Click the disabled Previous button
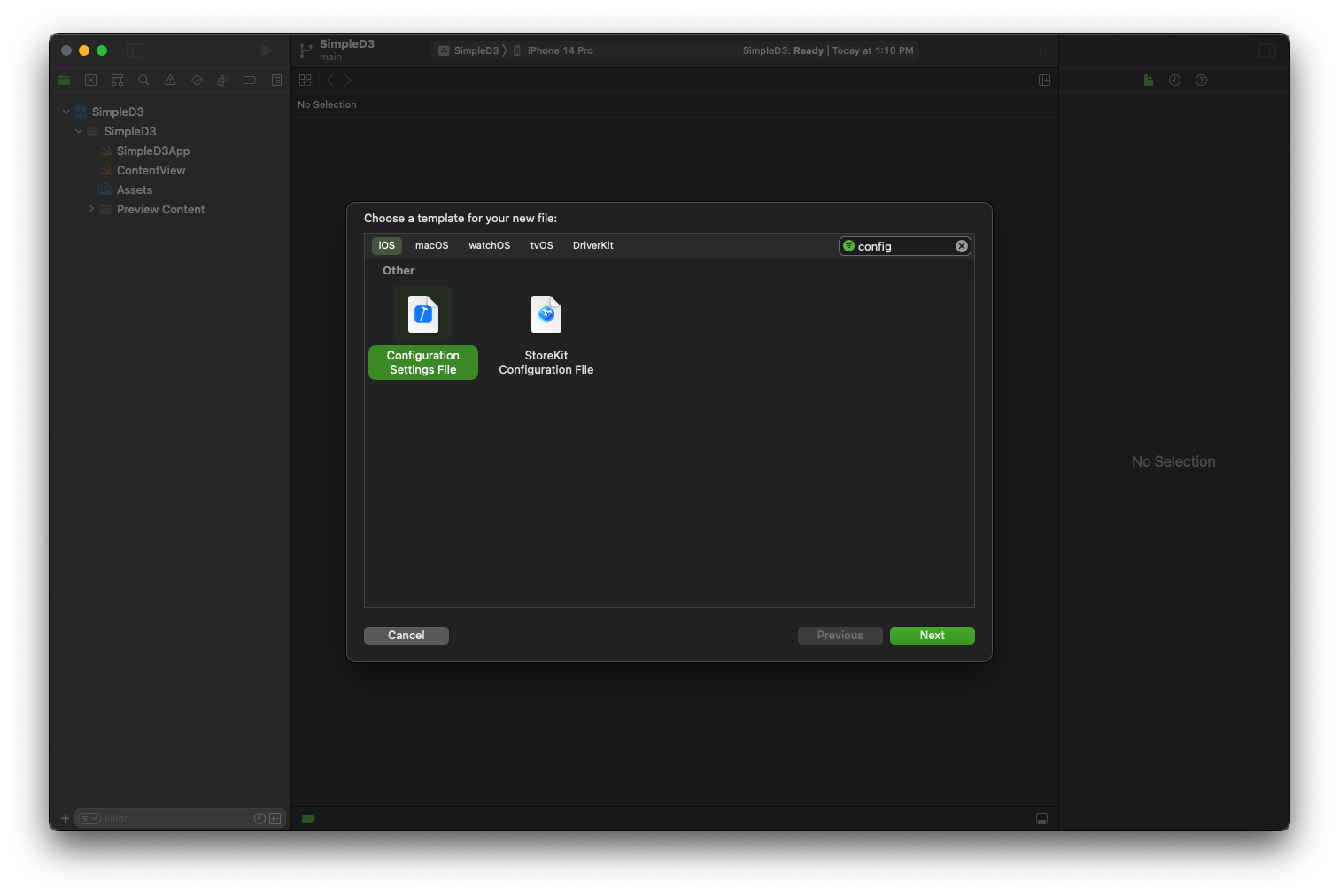 click(x=840, y=636)
